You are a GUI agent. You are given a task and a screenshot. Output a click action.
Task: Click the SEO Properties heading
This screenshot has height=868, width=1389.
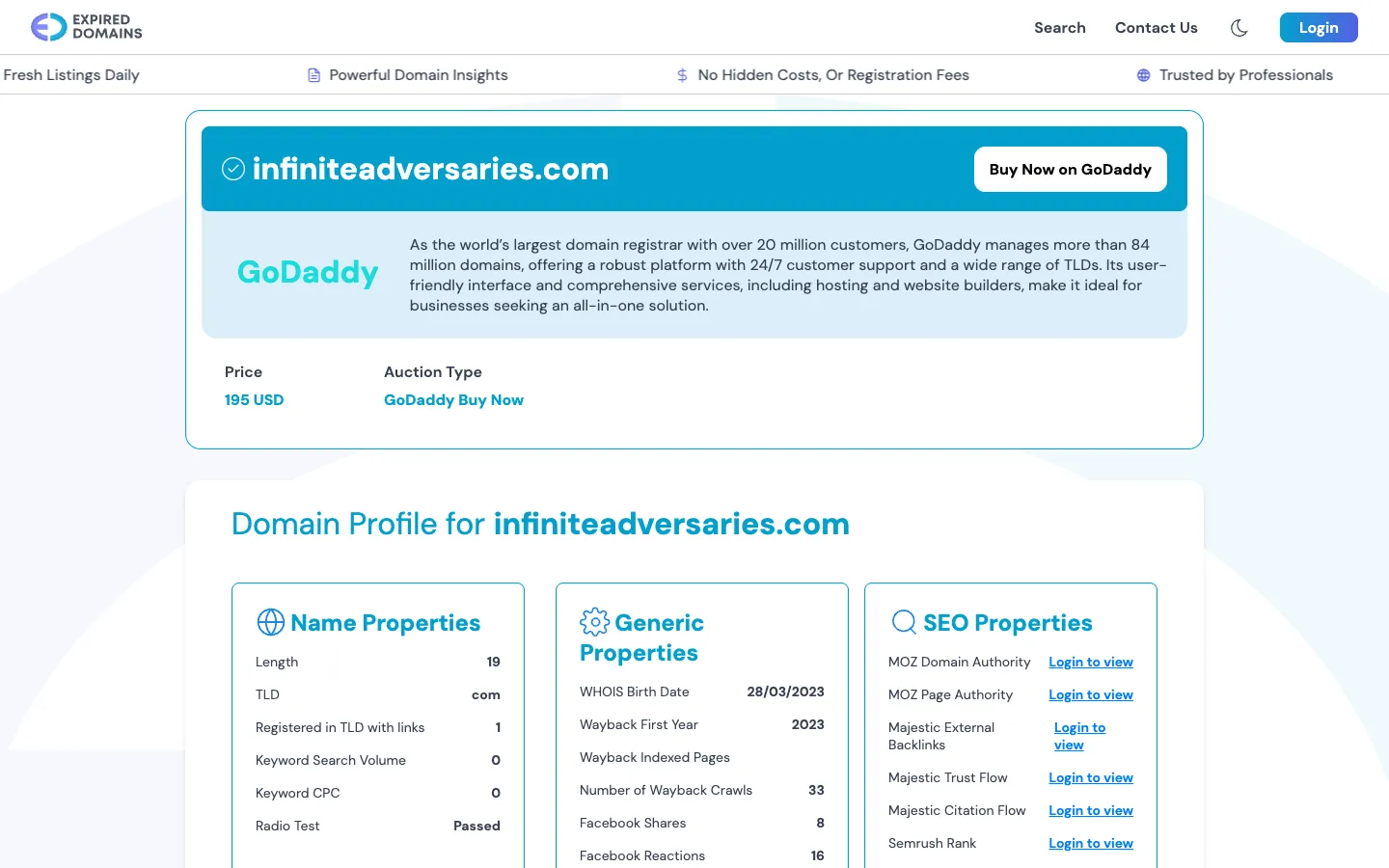pos(1008,623)
